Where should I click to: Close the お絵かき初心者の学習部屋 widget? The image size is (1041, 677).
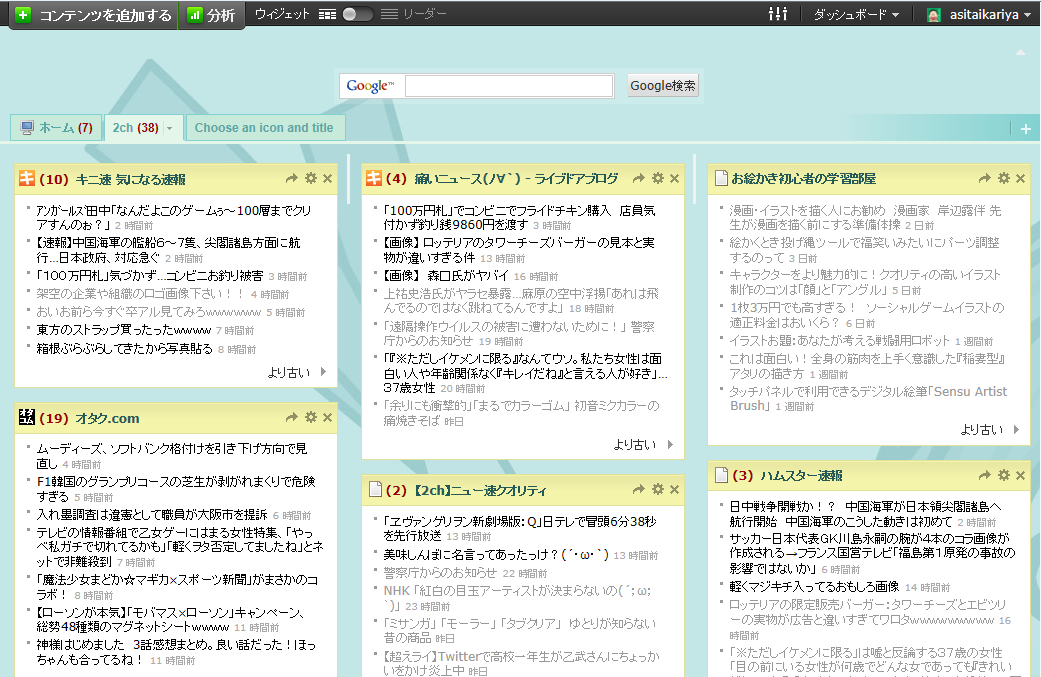click(1020, 179)
